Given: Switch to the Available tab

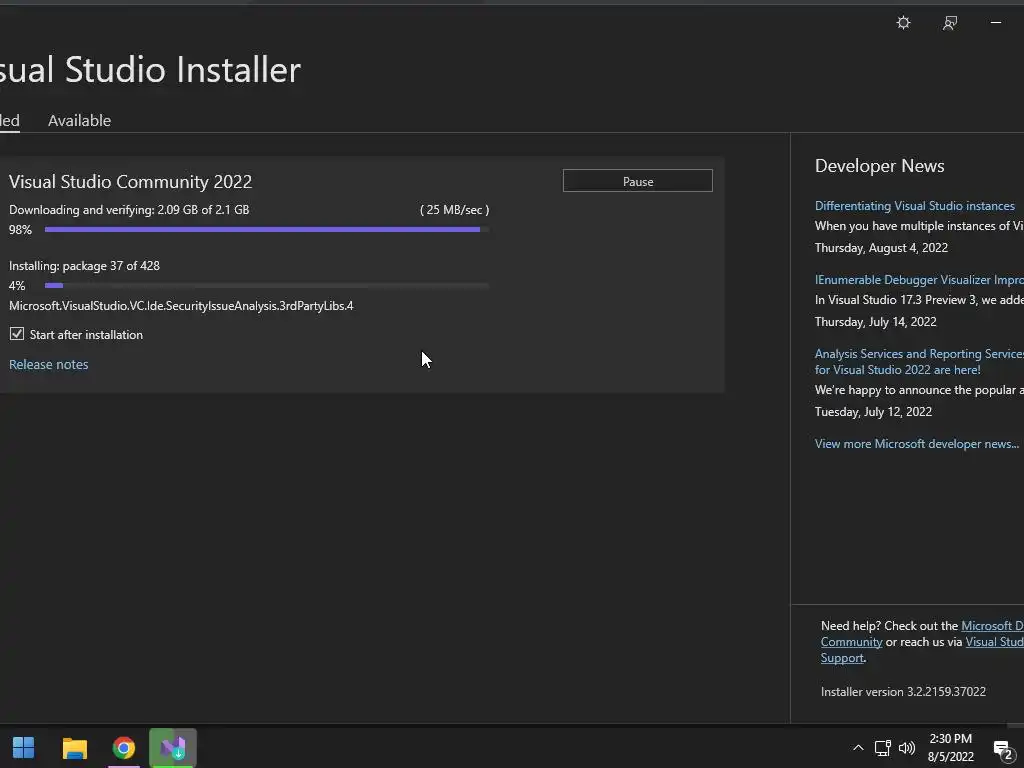Looking at the screenshot, I should point(80,121).
